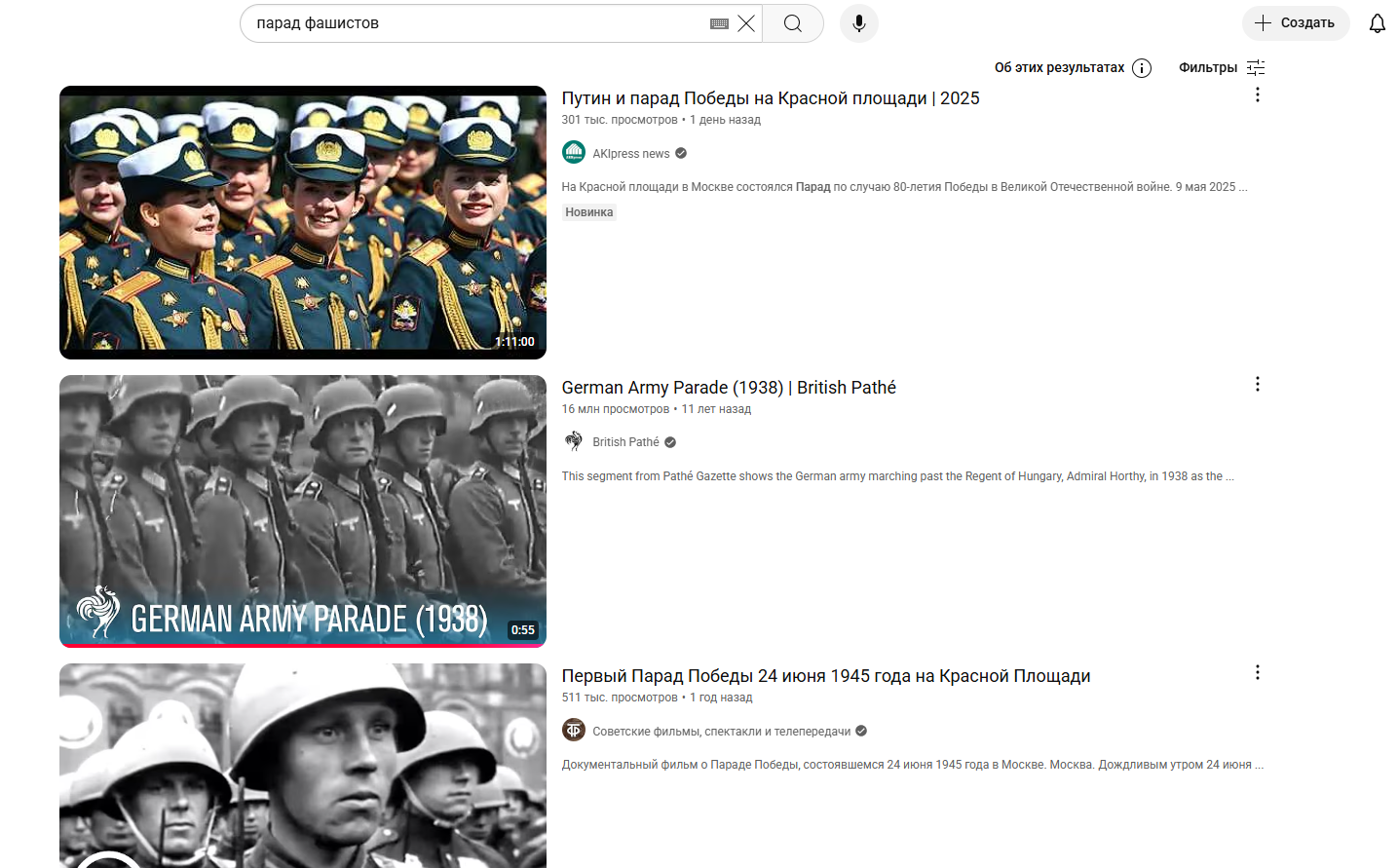
Task: Open Первый Парад Победы 24 июня 1945 title
Action: 825,676
